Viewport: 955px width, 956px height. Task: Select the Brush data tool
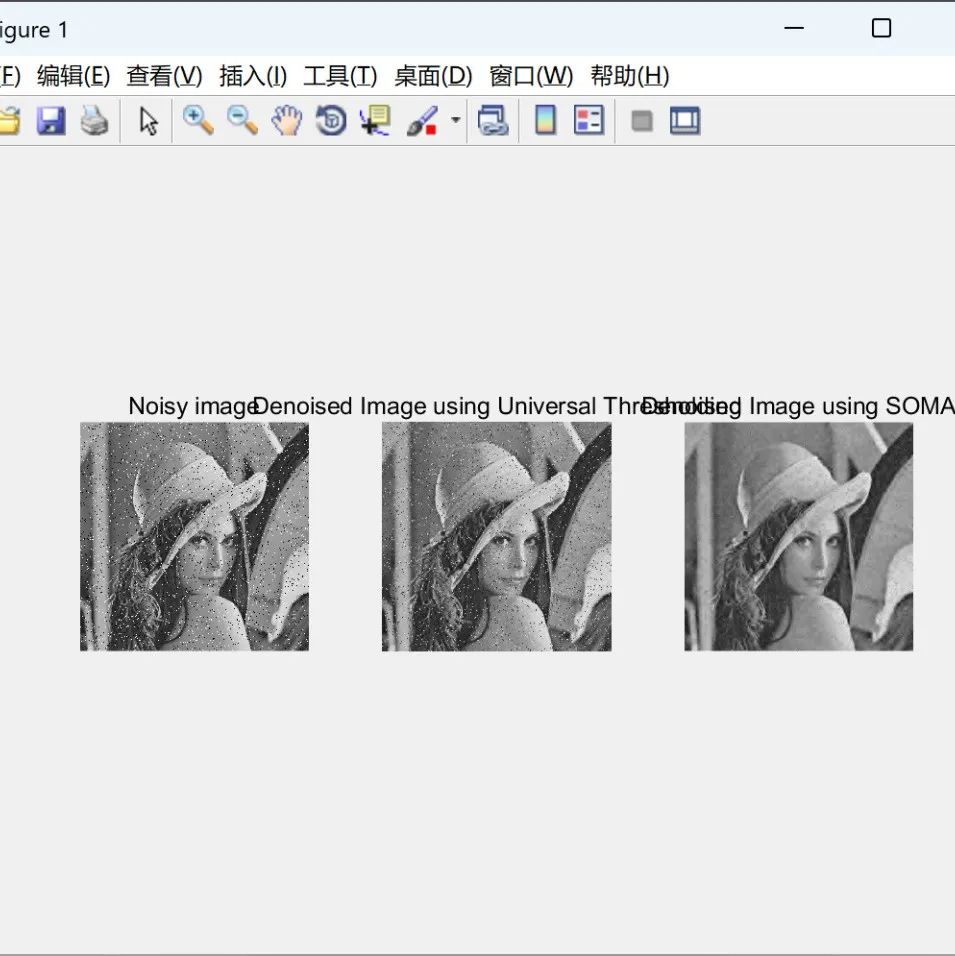[422, 120]
